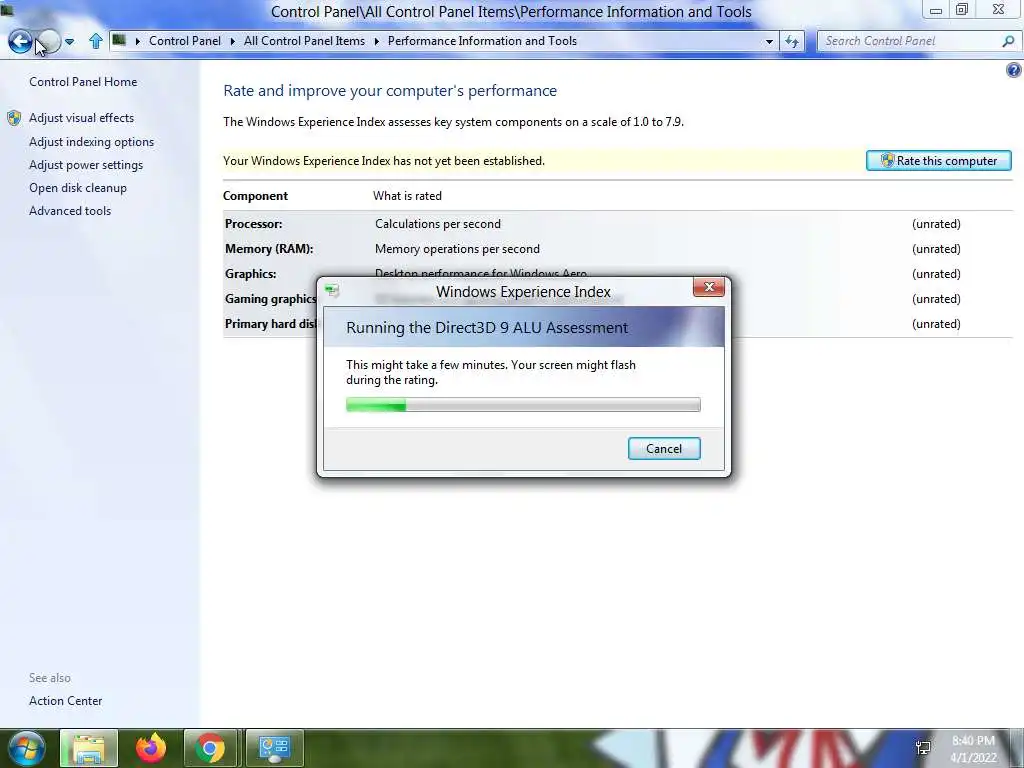Screen dimensions: 1024x768
Task: Open All Control Panel Items breadcrumb
Action: coord(304,40)
